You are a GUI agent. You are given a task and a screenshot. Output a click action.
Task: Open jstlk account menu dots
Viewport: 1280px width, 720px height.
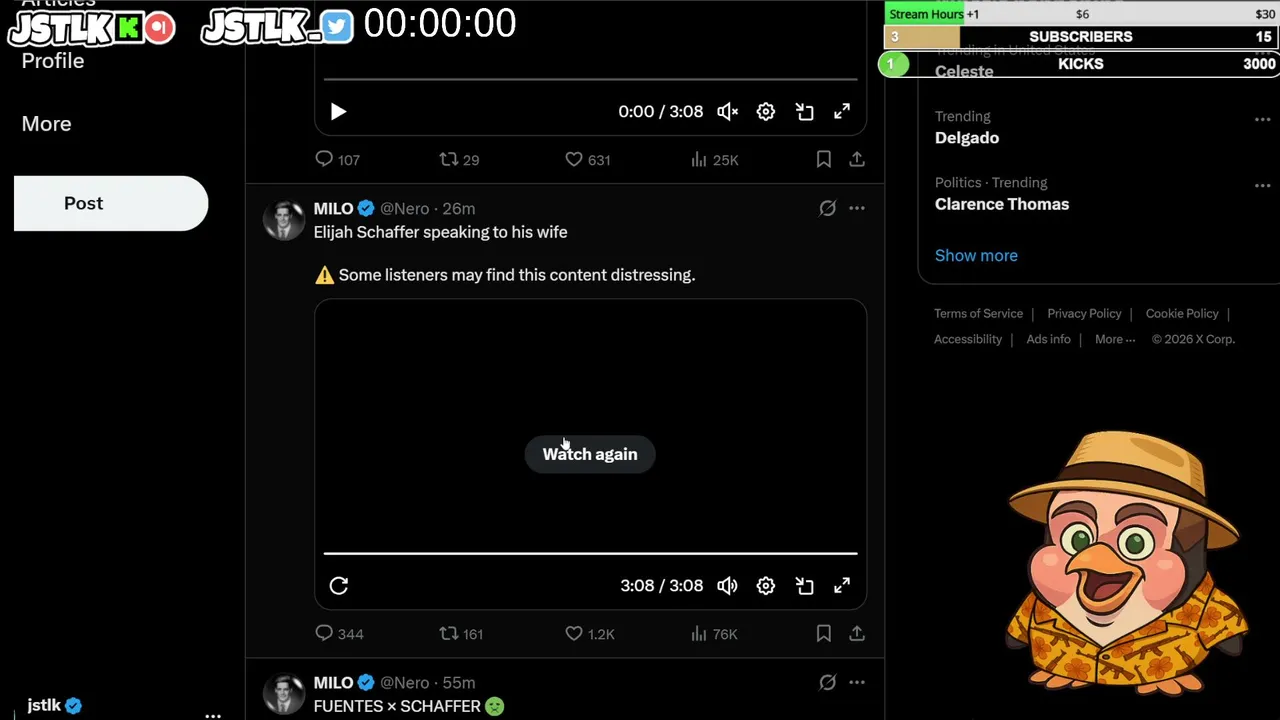click(213, 714)
